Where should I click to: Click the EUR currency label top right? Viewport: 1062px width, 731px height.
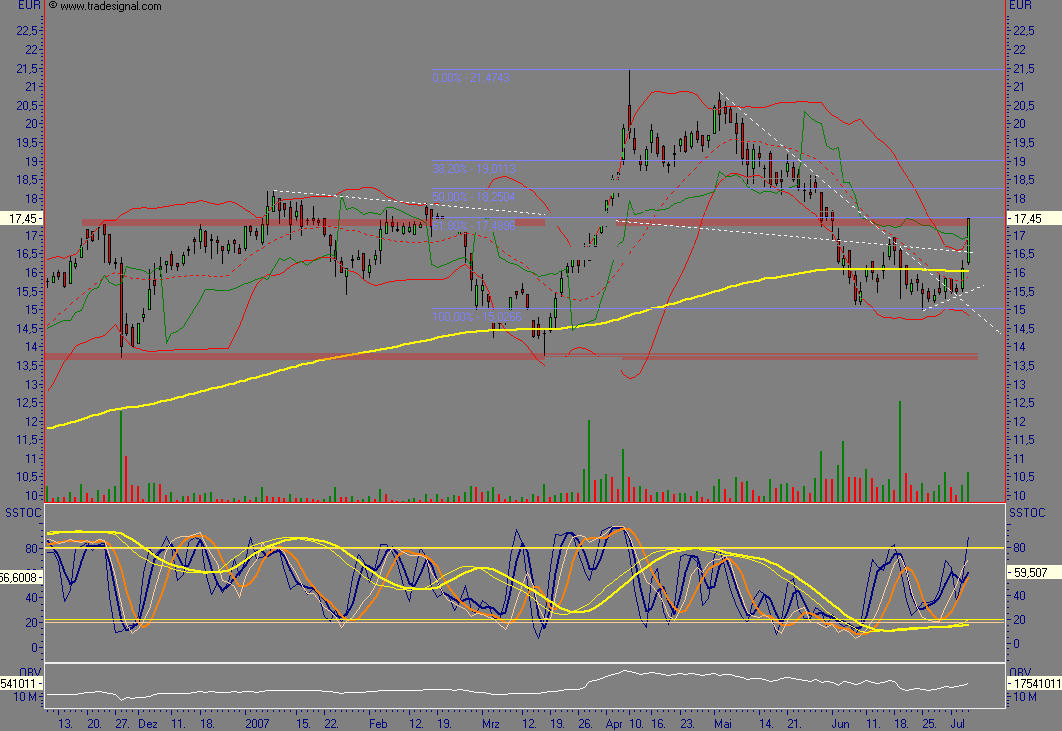[1020, 6]
